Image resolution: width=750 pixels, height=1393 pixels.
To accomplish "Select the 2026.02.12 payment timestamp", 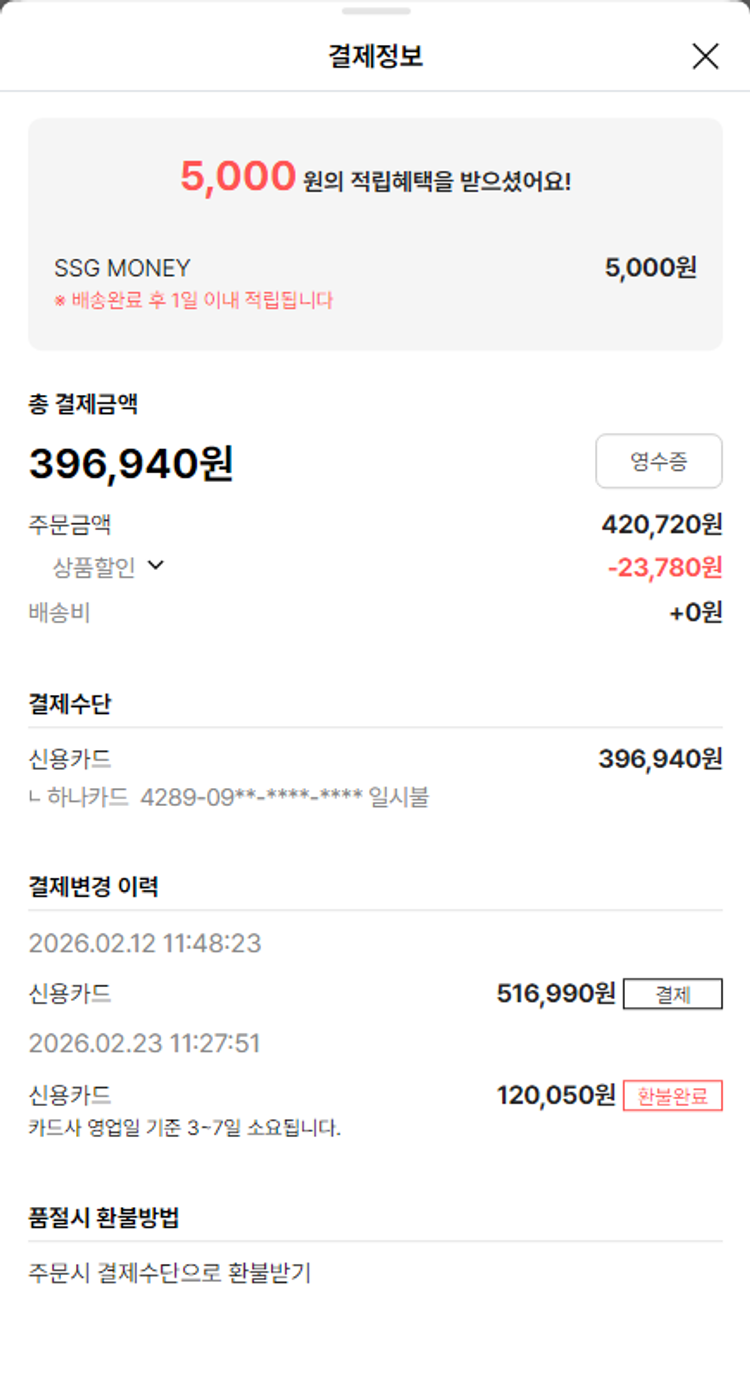I will coord(145,943).
